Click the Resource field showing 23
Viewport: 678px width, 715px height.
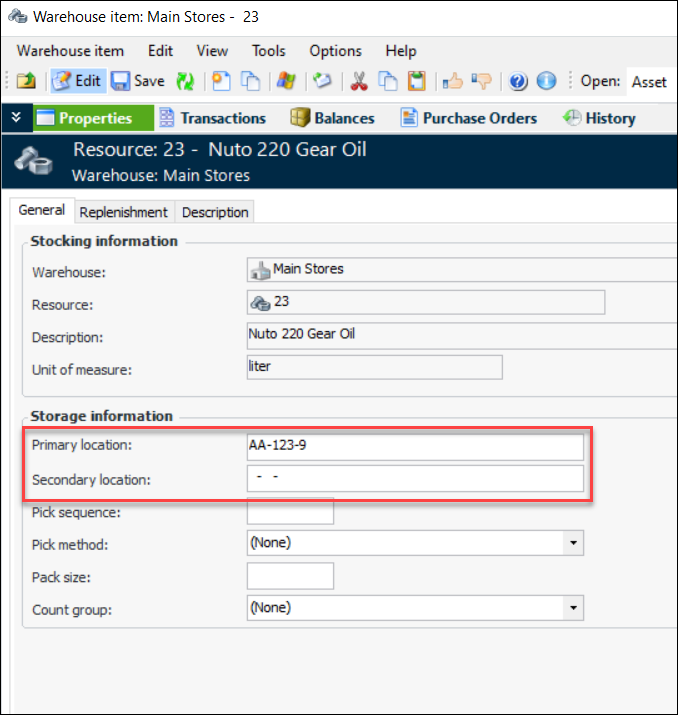pyautogui.click(x=426, y=302)
